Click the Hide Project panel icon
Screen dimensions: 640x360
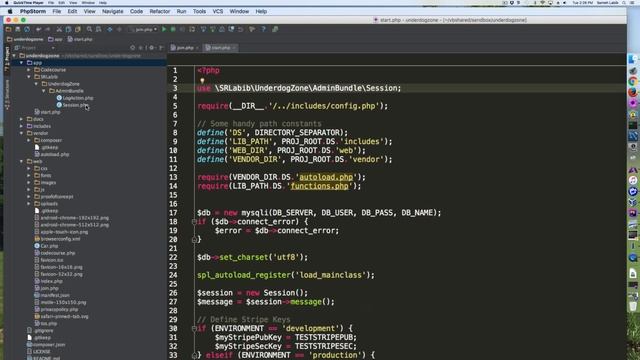tap(161, 48)
